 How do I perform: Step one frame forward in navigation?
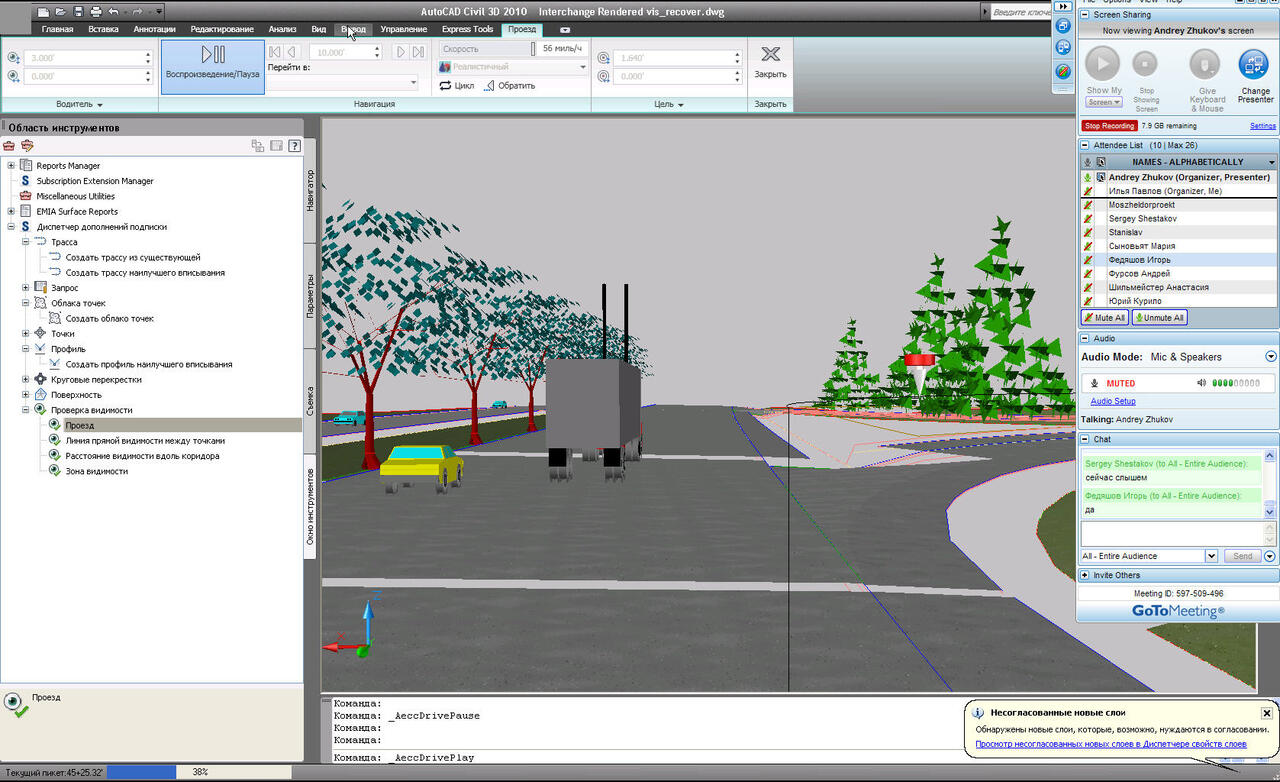[399, 52]
